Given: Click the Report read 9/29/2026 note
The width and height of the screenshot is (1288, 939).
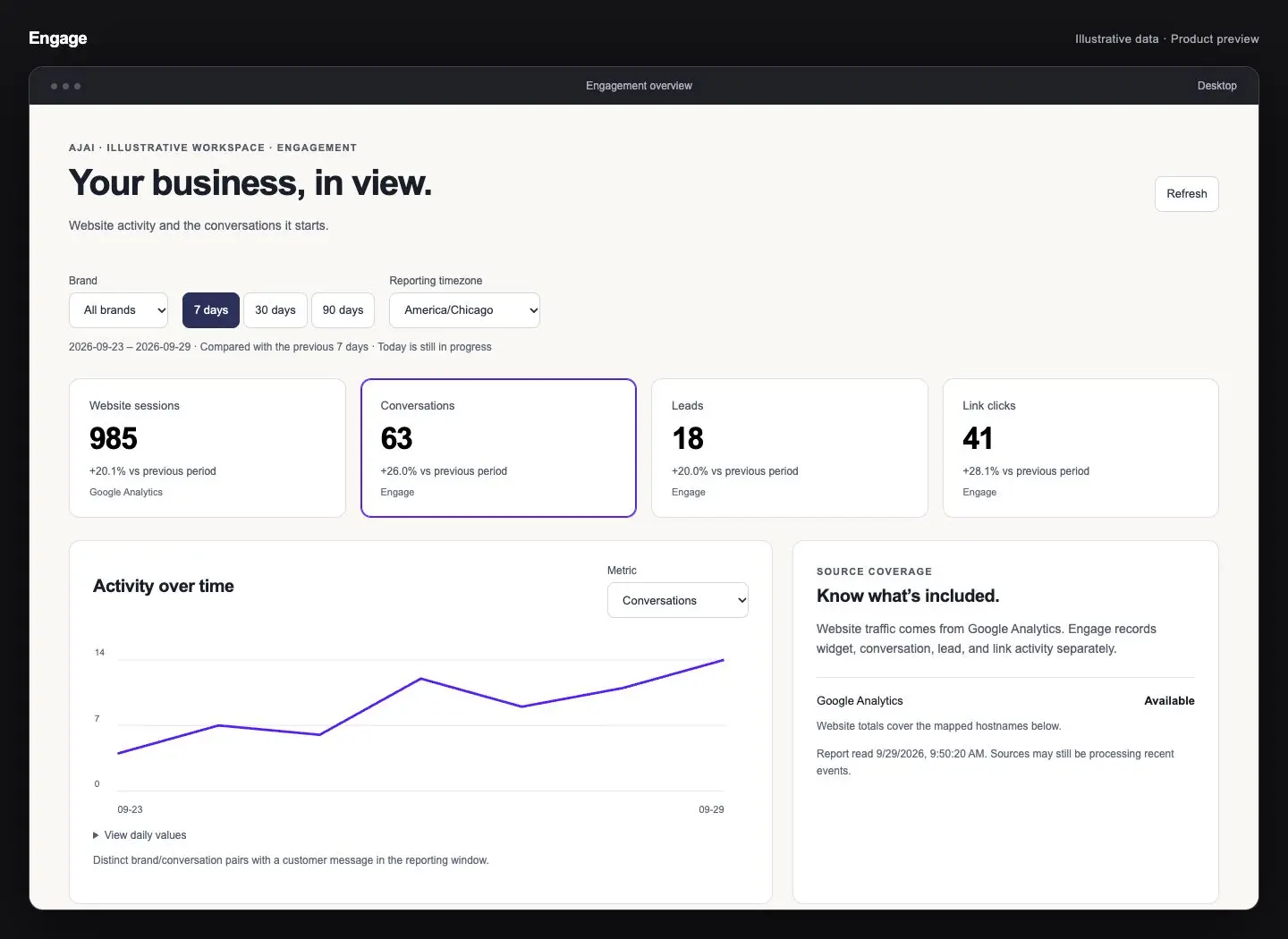Looking at the screenshot, I should click(995, 762).
